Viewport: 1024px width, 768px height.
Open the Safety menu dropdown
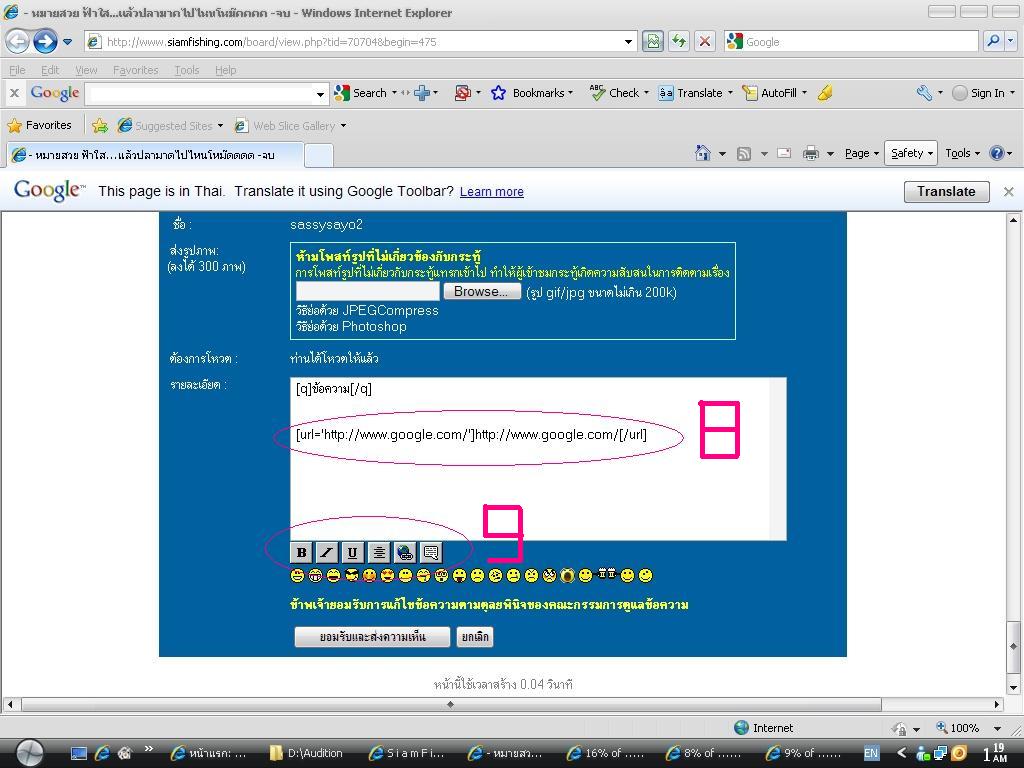click(x=911, y=153)
